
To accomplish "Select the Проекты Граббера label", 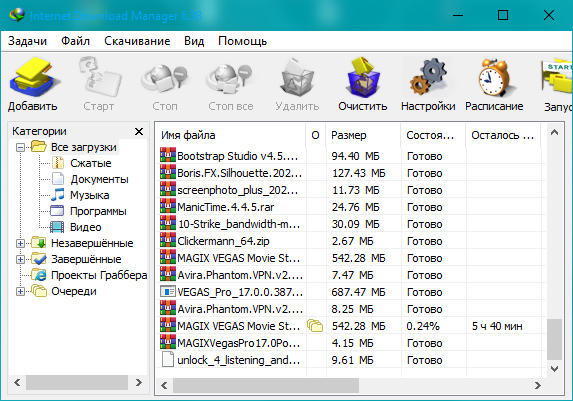I will 99,275.
